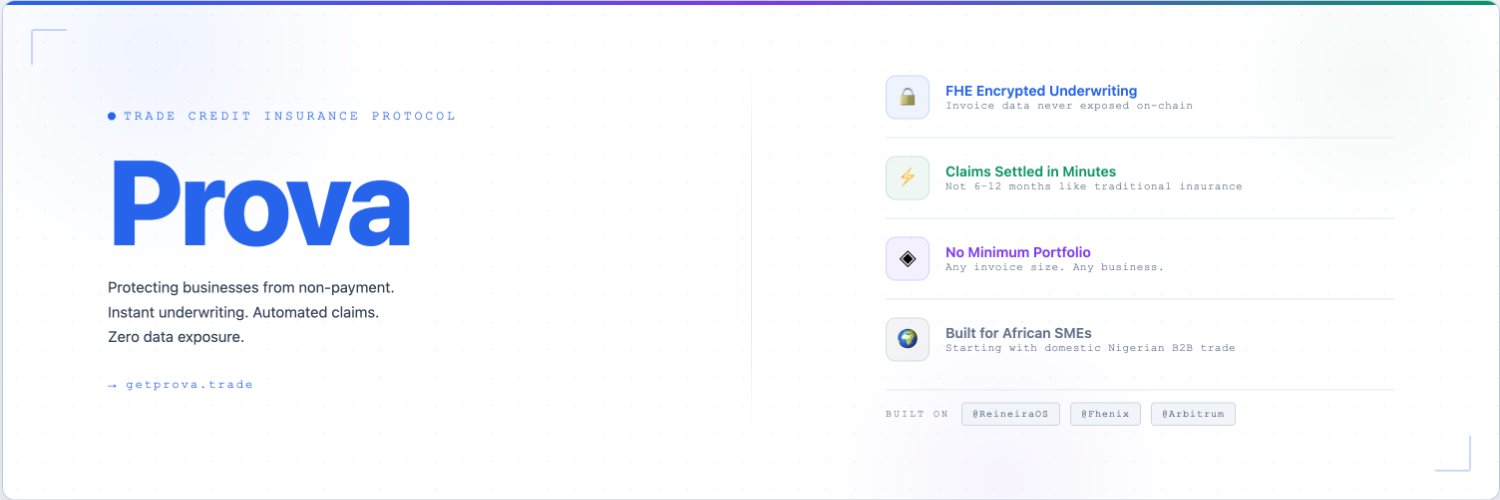
Task: Click the @ReineiraOS tag
Action: (x=1010, y=414)
